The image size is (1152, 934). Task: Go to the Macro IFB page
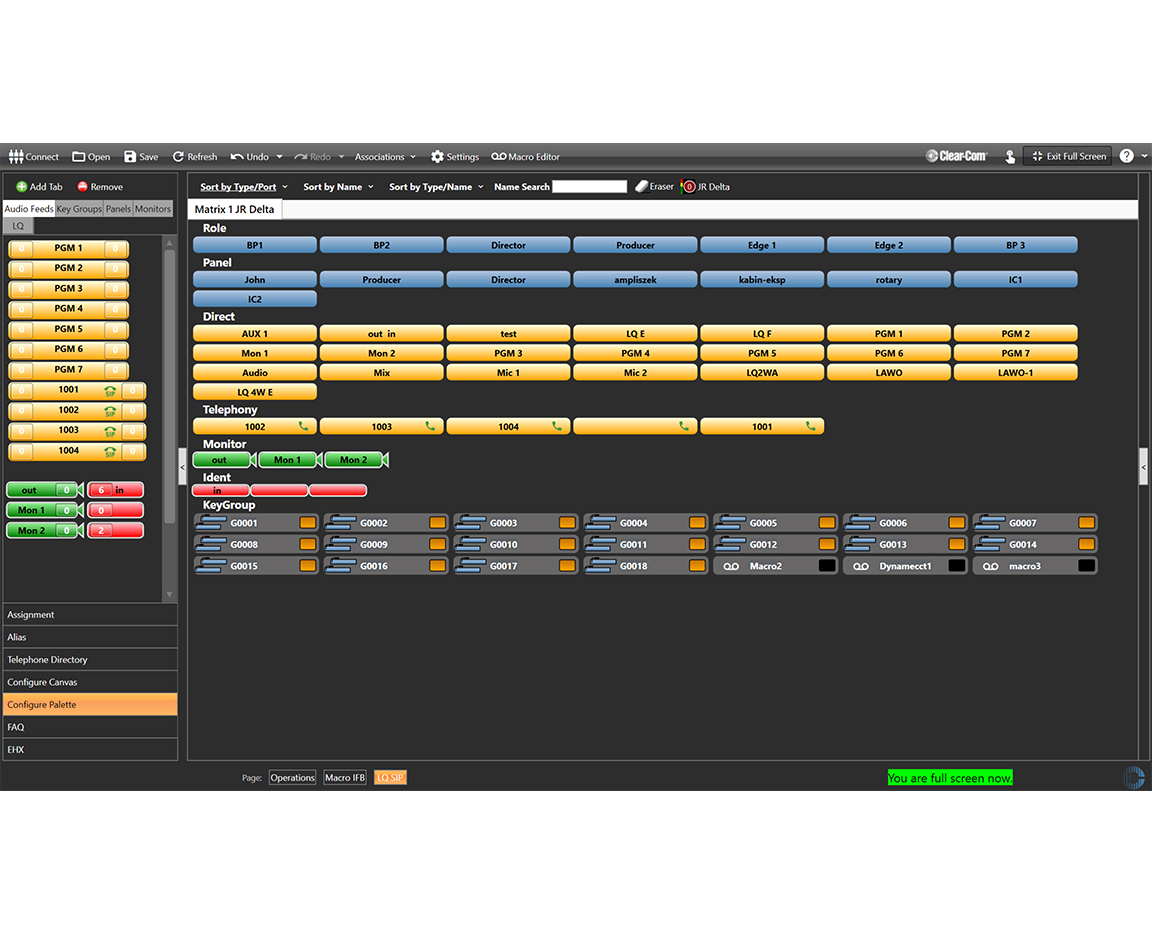345,778
